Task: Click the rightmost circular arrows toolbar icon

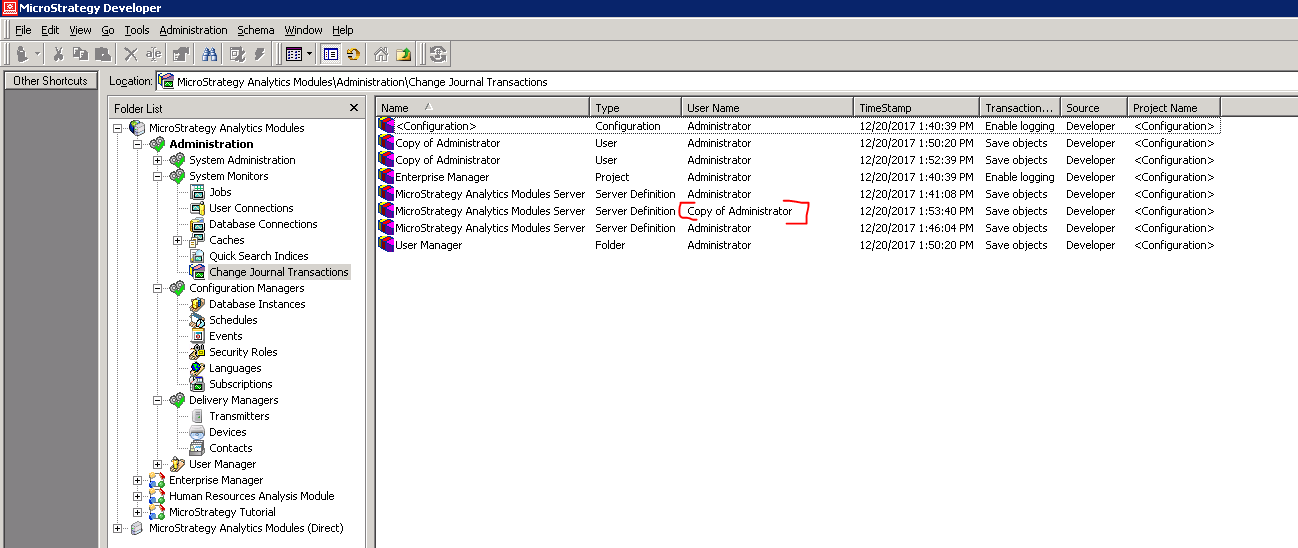Action: pos(438,54)
